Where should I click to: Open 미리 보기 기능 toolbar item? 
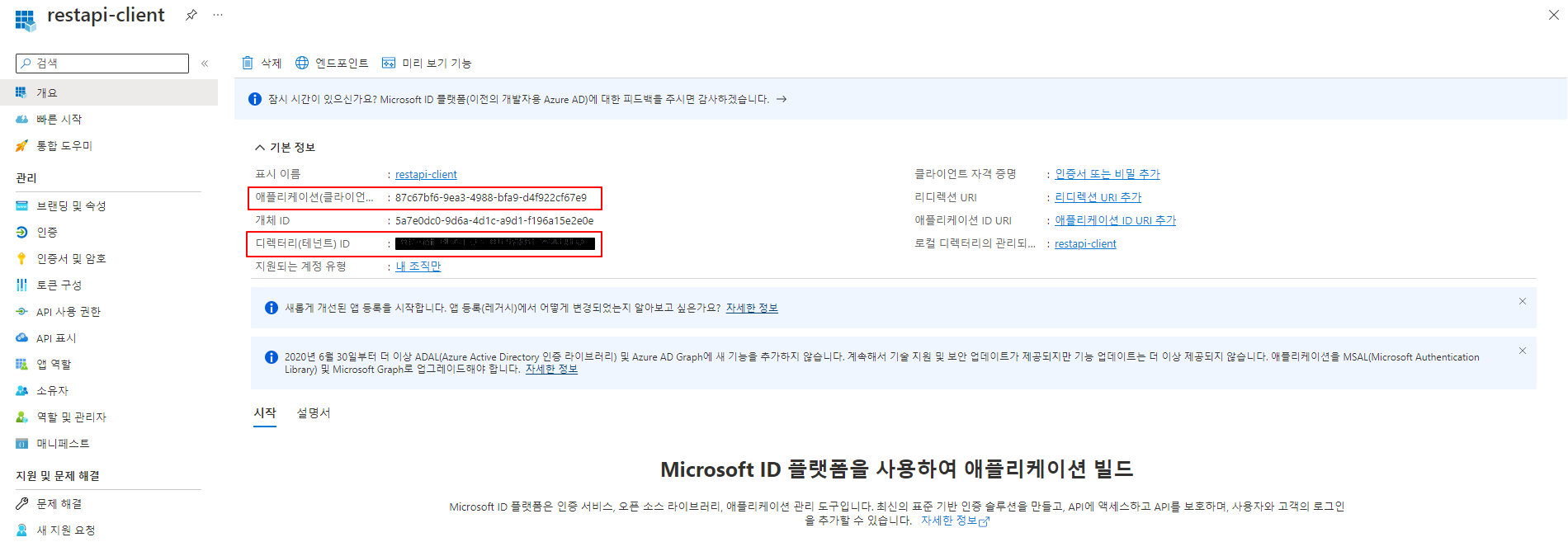tap(427, 63)
